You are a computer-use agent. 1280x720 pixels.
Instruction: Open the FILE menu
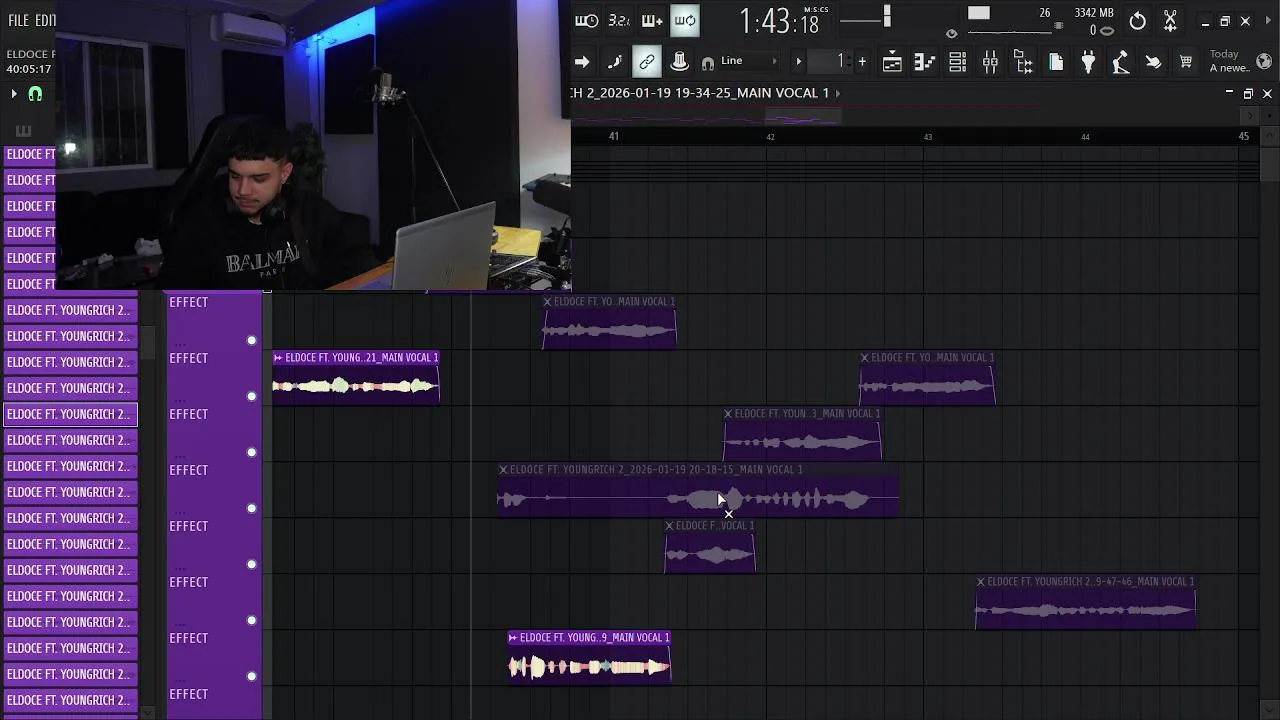pos(18,20)
